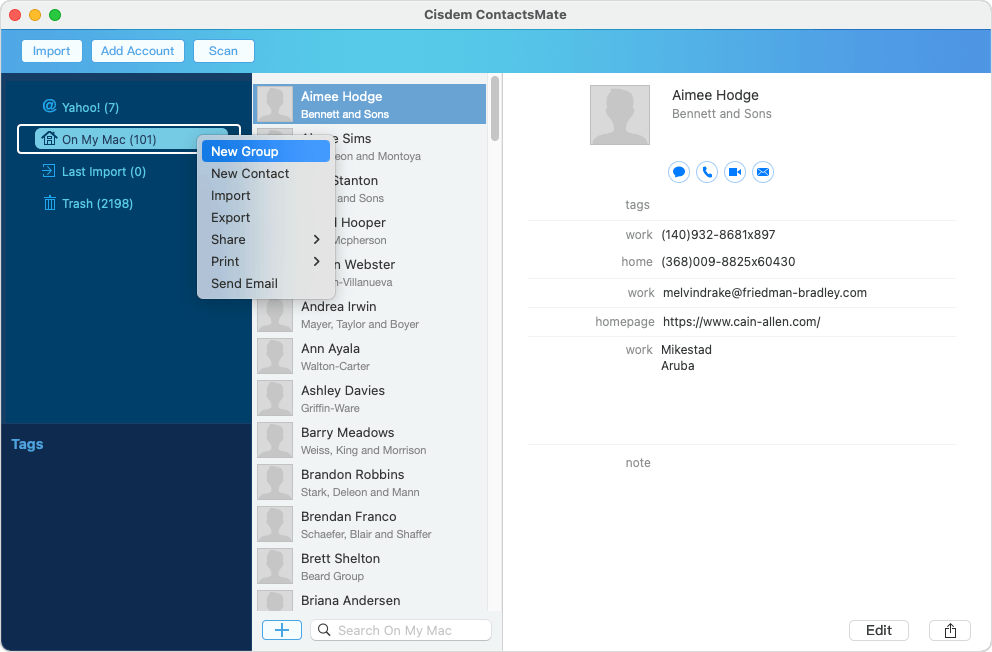
Task: Select On My Mac (101) group
Action: 130,139
